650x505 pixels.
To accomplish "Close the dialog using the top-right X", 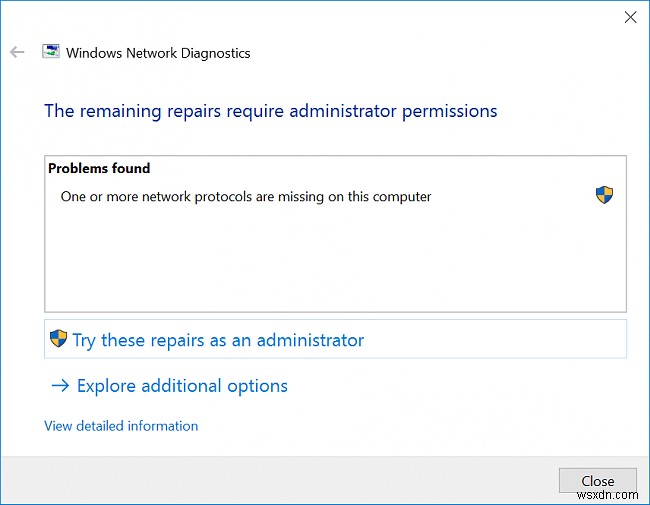I will 630,17.
